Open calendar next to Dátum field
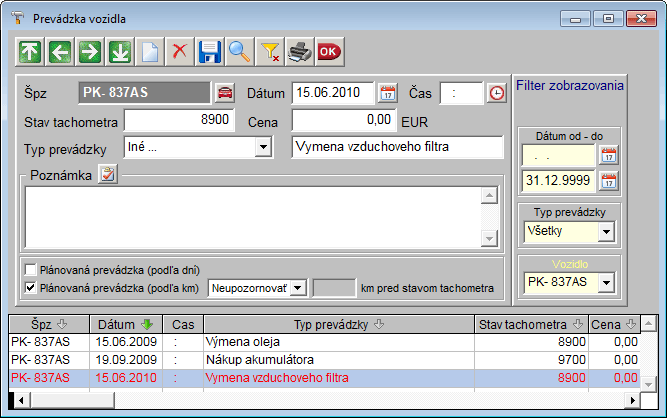This screenshot has height=418, width=667. coord(388,93)
